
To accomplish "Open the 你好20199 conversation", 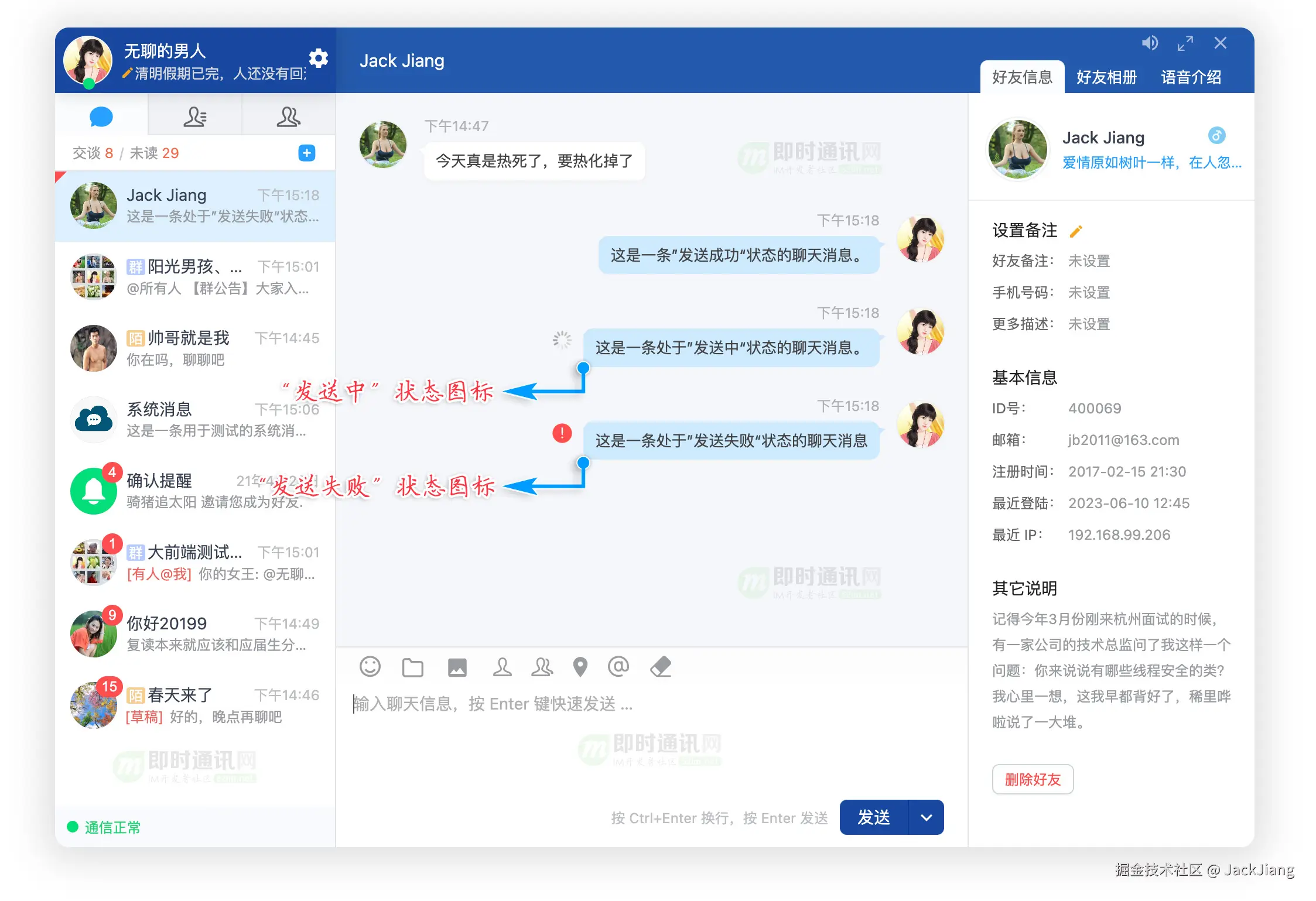I will tap(194, 633).
